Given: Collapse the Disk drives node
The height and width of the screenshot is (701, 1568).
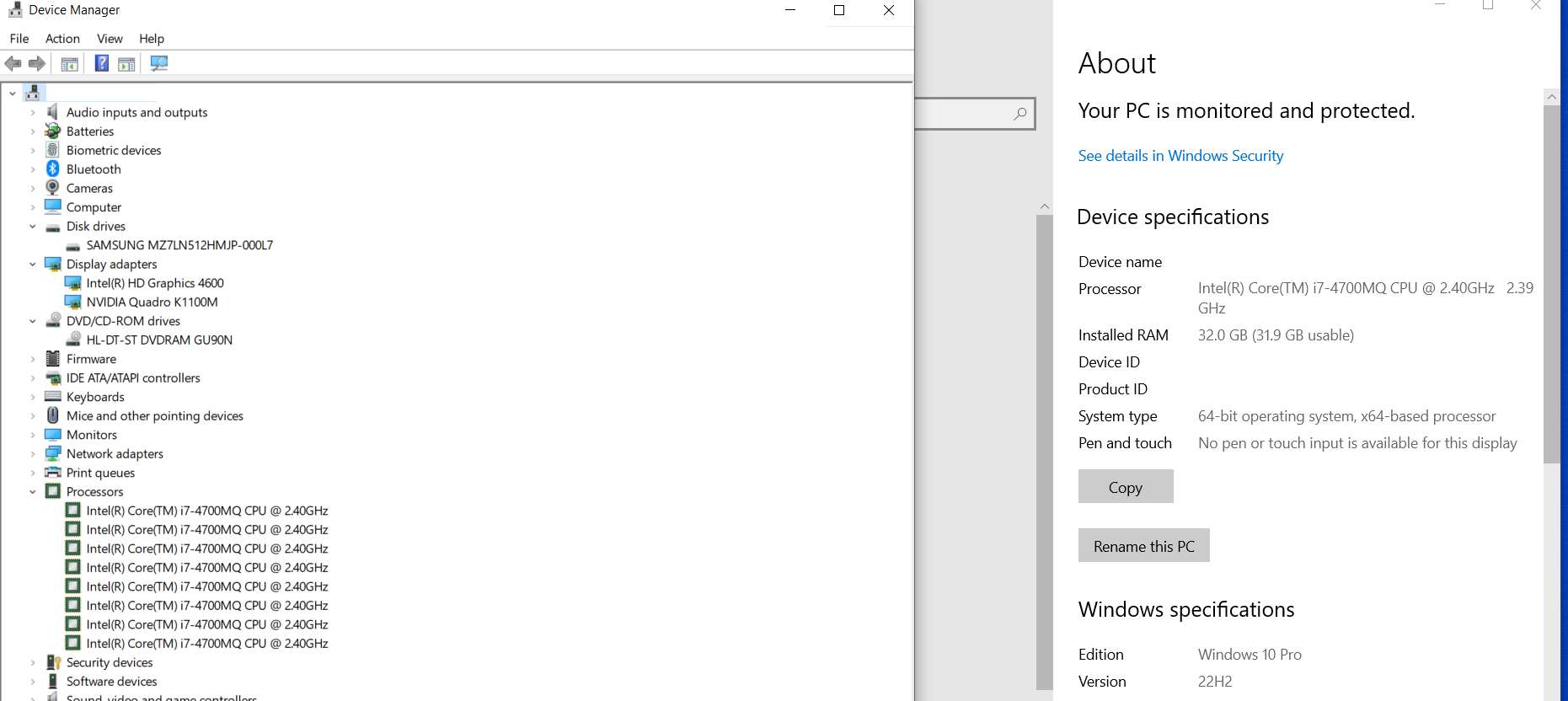Looking at the screenshot, I should [33, 227].
